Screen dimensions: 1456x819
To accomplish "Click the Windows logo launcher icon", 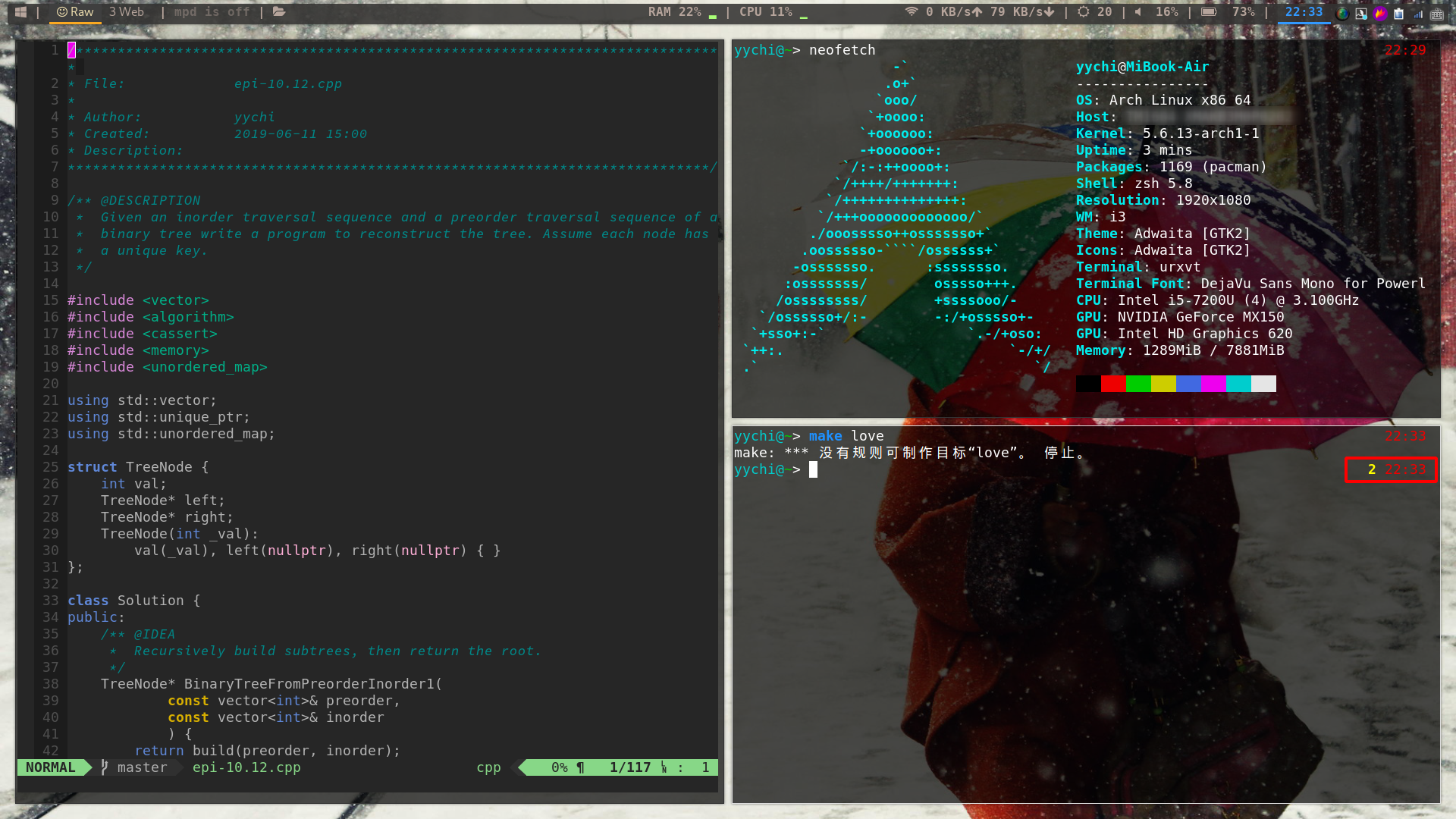I will pos(20,12).
